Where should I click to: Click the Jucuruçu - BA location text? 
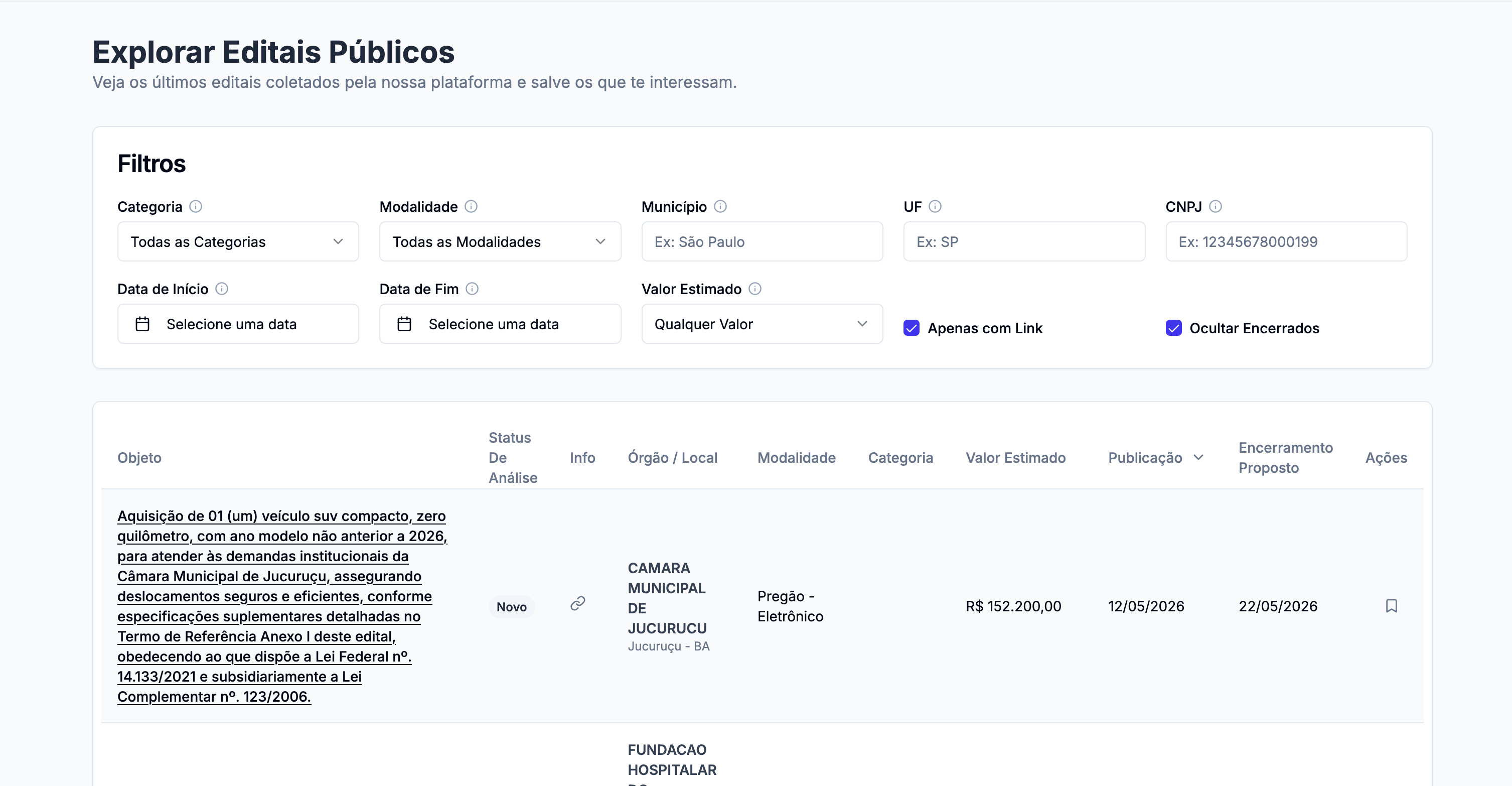tap(669, 646)
